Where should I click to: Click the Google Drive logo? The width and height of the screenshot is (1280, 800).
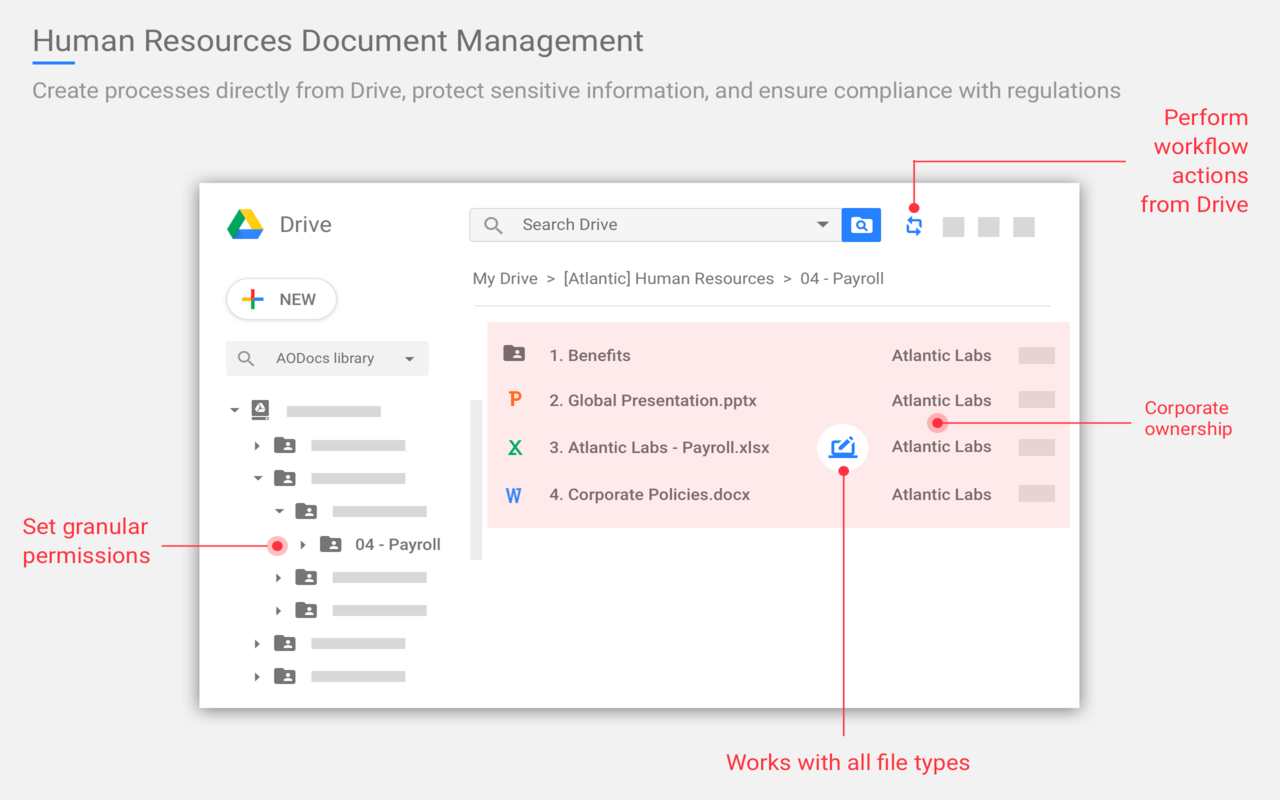click(x=245, y=224)
